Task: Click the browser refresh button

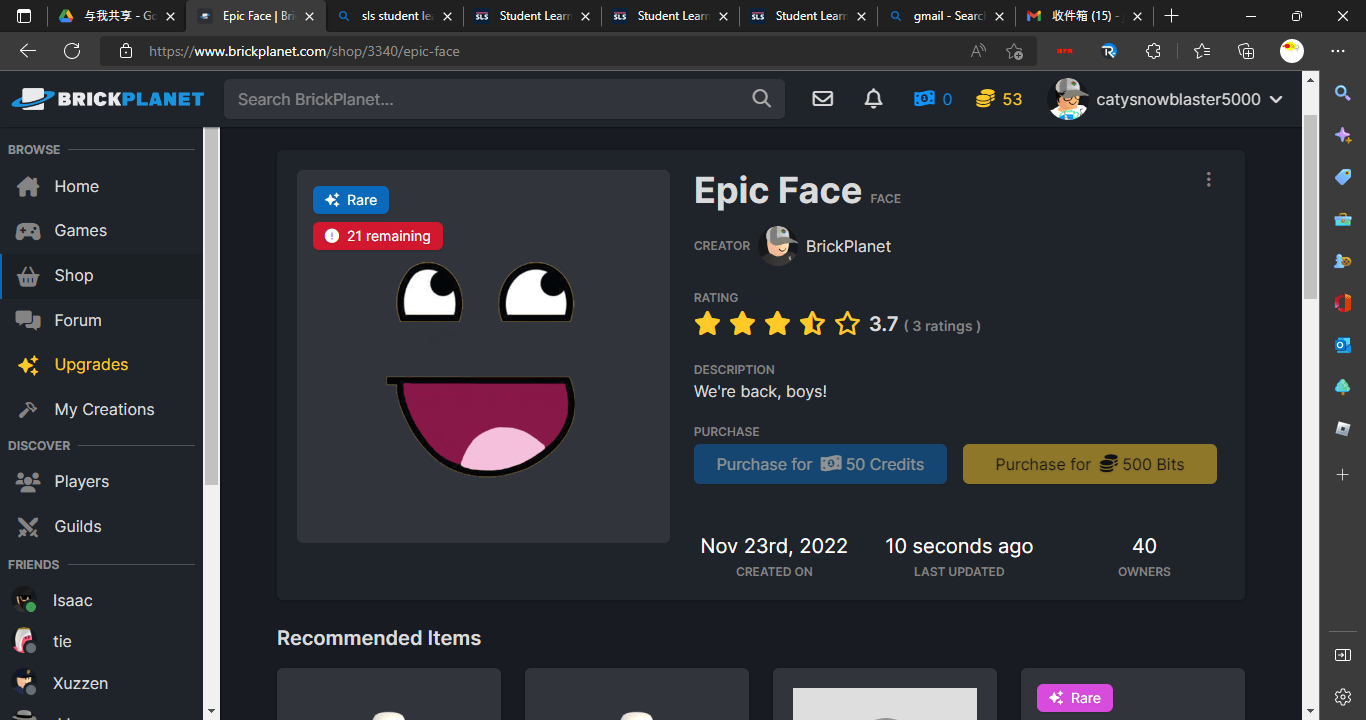Action: click(72, 51)
